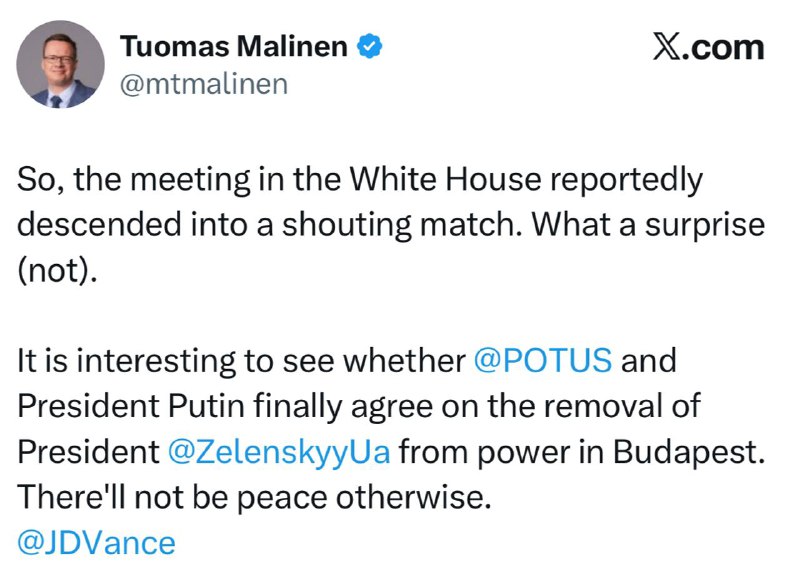This screenshot has width=800, height=579.
Task: Click the @ZelenskyyUa mention link
Action: (279, 451)
